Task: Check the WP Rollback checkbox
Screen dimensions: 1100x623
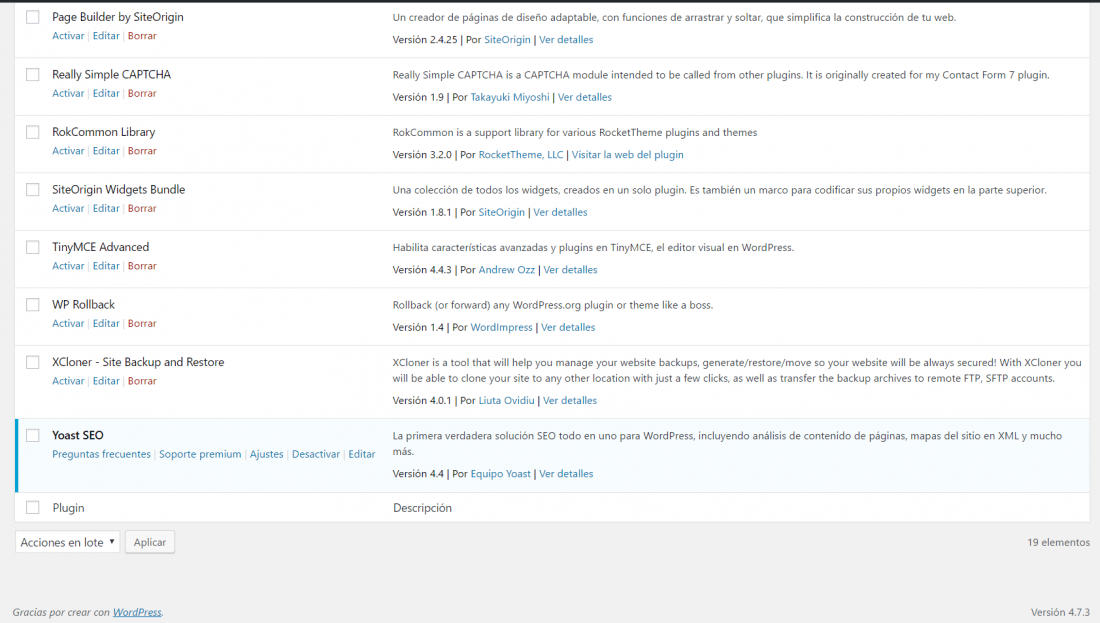Action: (x=33, y=304)
